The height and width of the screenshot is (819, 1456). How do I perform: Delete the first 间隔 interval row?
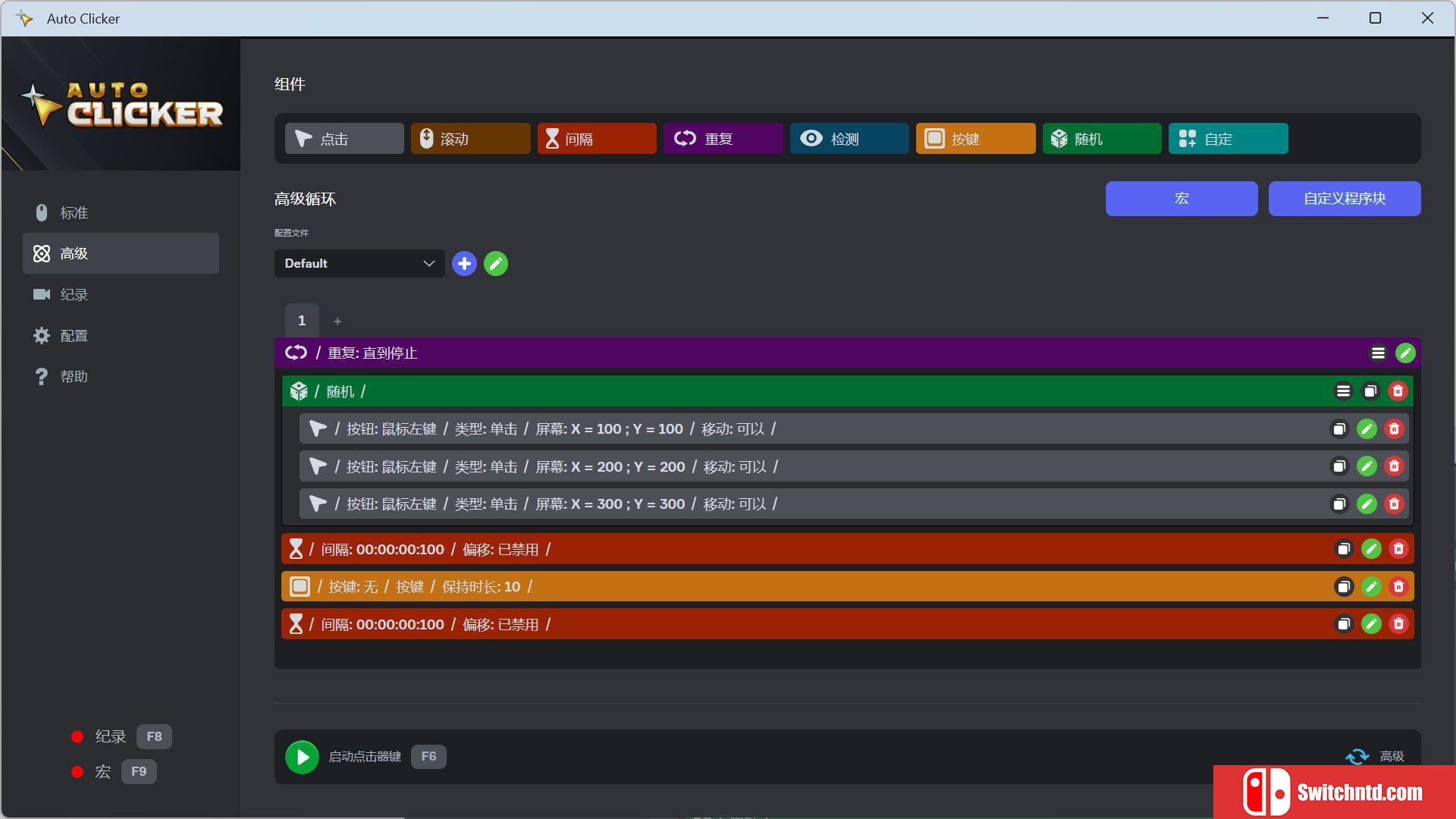pyautogui.click(x=1398, y=549)
